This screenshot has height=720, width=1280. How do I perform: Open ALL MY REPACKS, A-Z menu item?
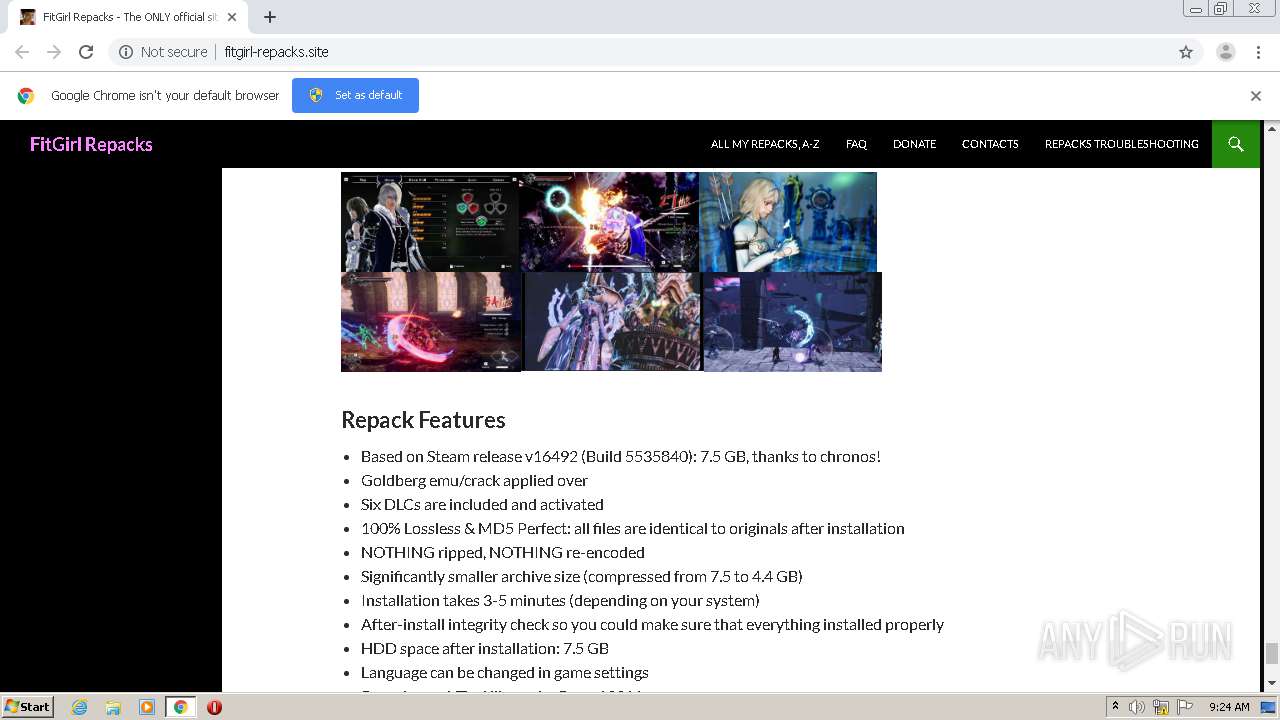(x=765, y=144)
